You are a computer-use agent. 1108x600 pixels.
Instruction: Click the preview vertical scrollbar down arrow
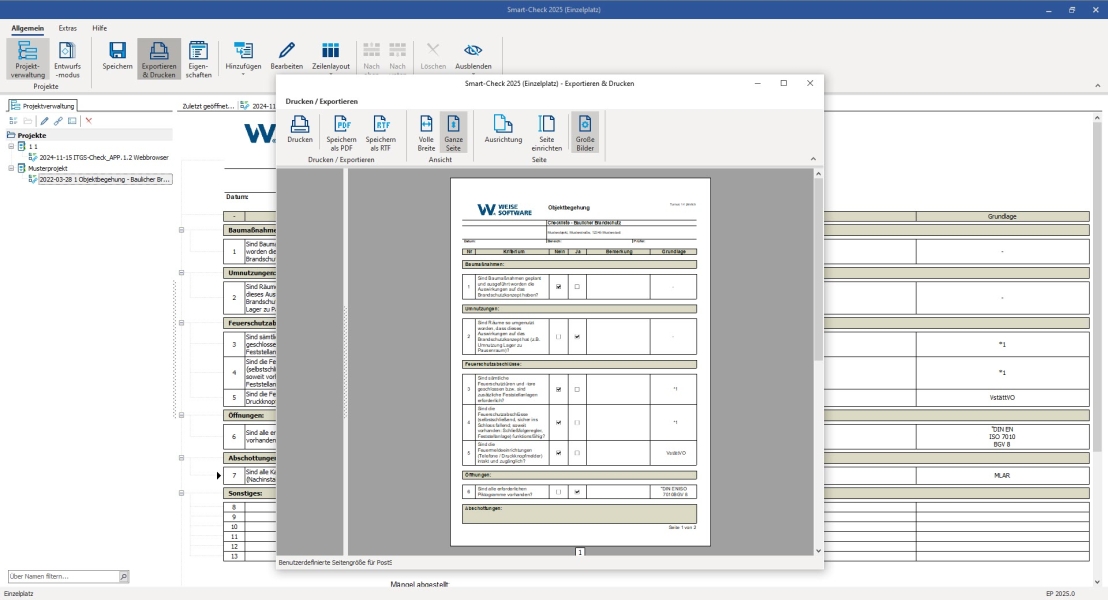[x=818, y=551]
